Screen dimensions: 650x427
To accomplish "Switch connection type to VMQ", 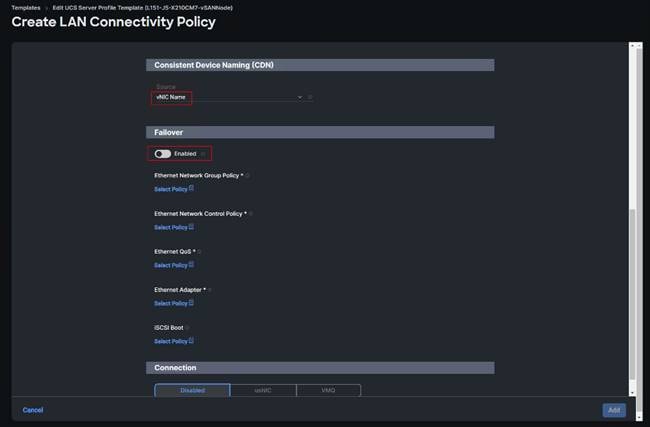I will (328, 390).
